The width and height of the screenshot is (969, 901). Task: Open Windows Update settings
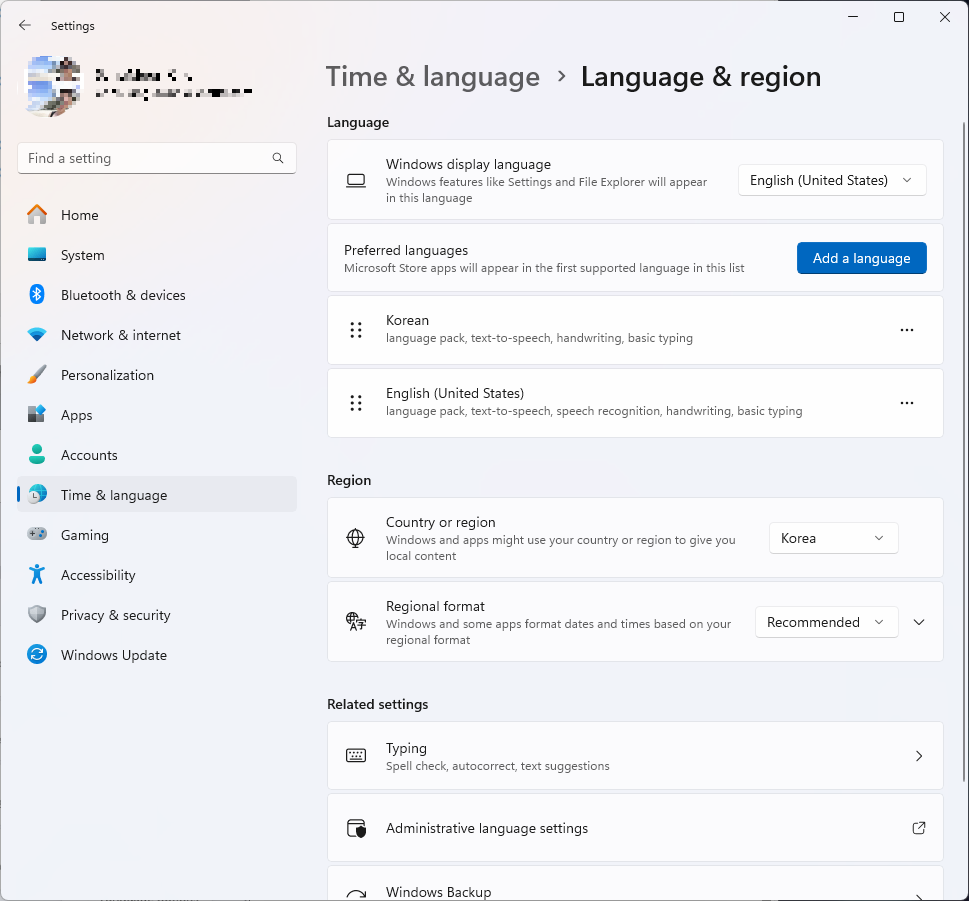point(157,655)
